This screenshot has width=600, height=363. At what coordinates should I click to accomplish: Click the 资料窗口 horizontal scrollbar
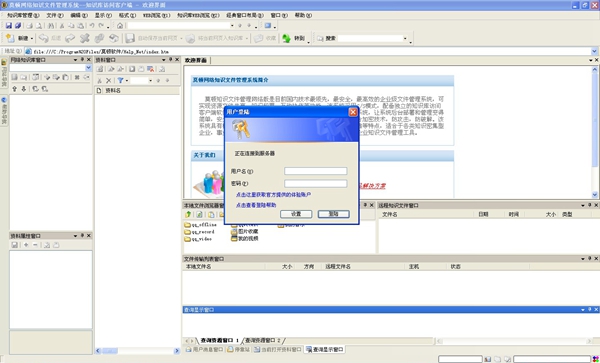click(x=137, y=350)
